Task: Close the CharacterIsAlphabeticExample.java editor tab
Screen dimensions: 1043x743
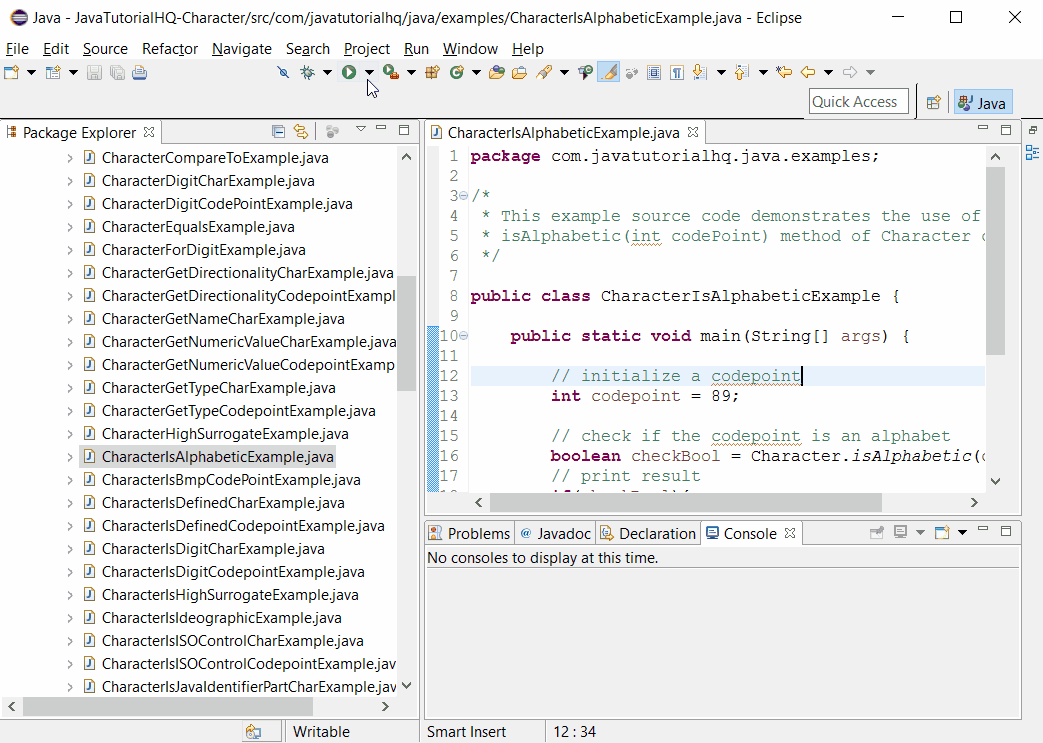Action: pos(693,132)
